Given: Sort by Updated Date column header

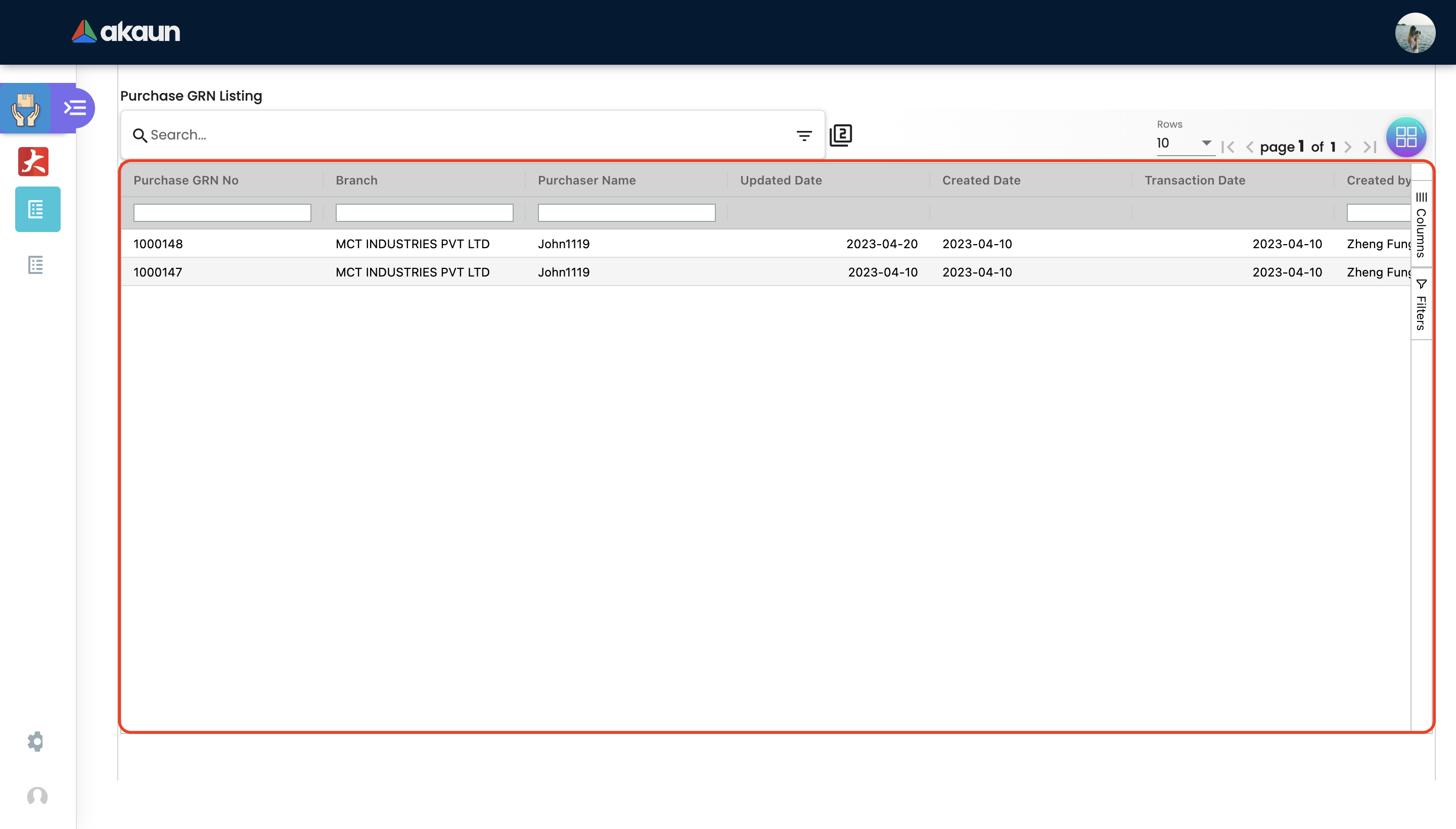Looking at the screenshot, I should point(781,180).
